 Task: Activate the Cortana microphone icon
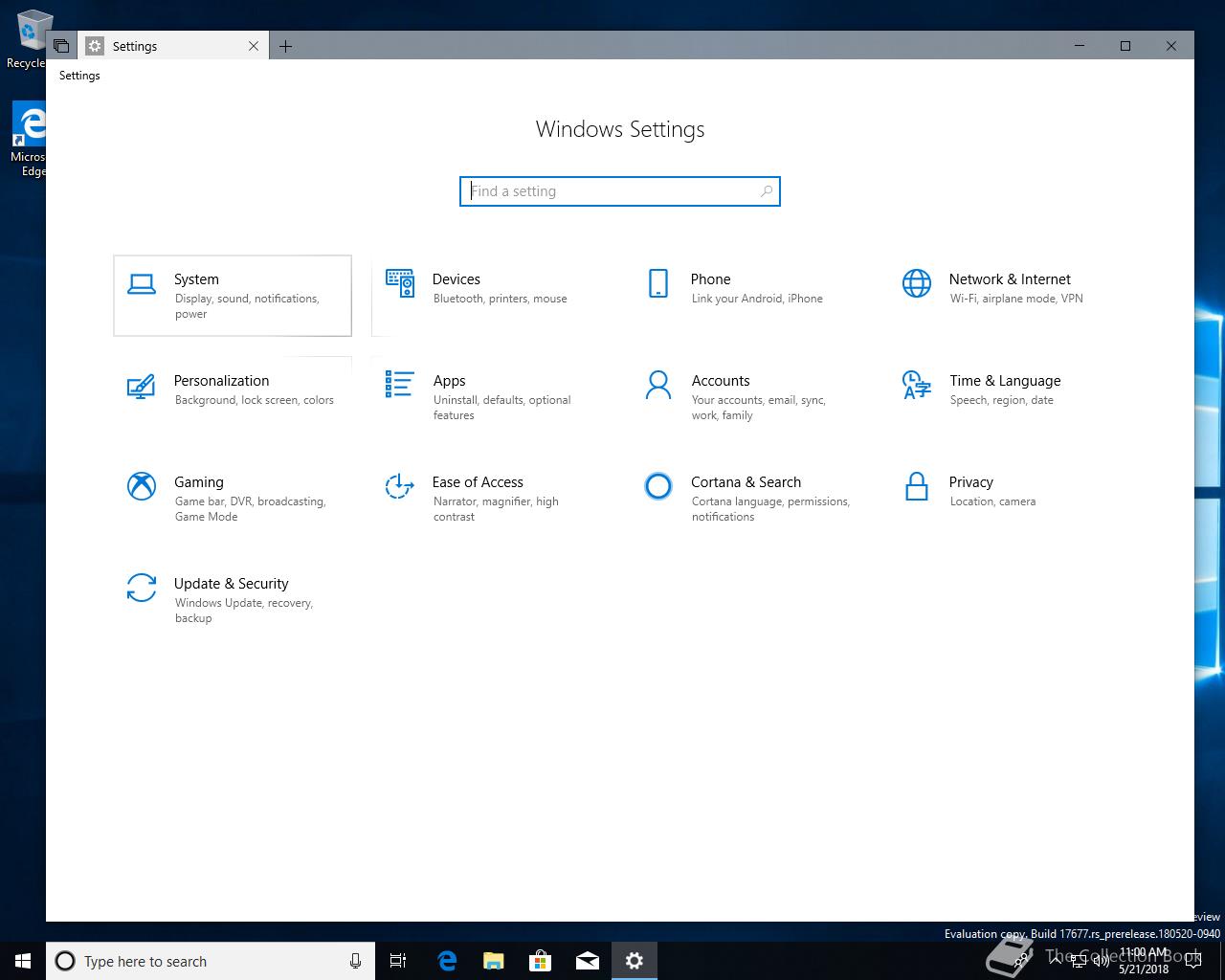pyautogui.click(x=355, y=961)
